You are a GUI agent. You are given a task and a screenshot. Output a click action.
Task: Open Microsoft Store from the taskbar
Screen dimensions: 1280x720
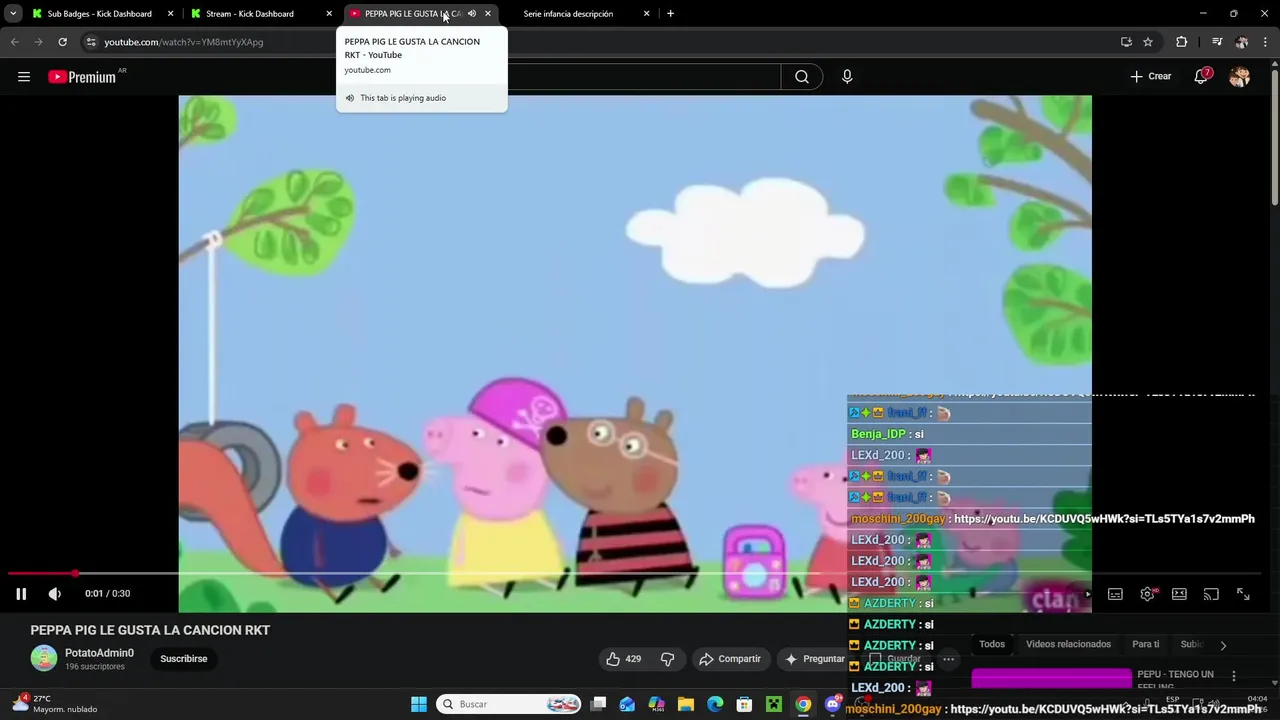pyautogui.click(x=744, y=704)
